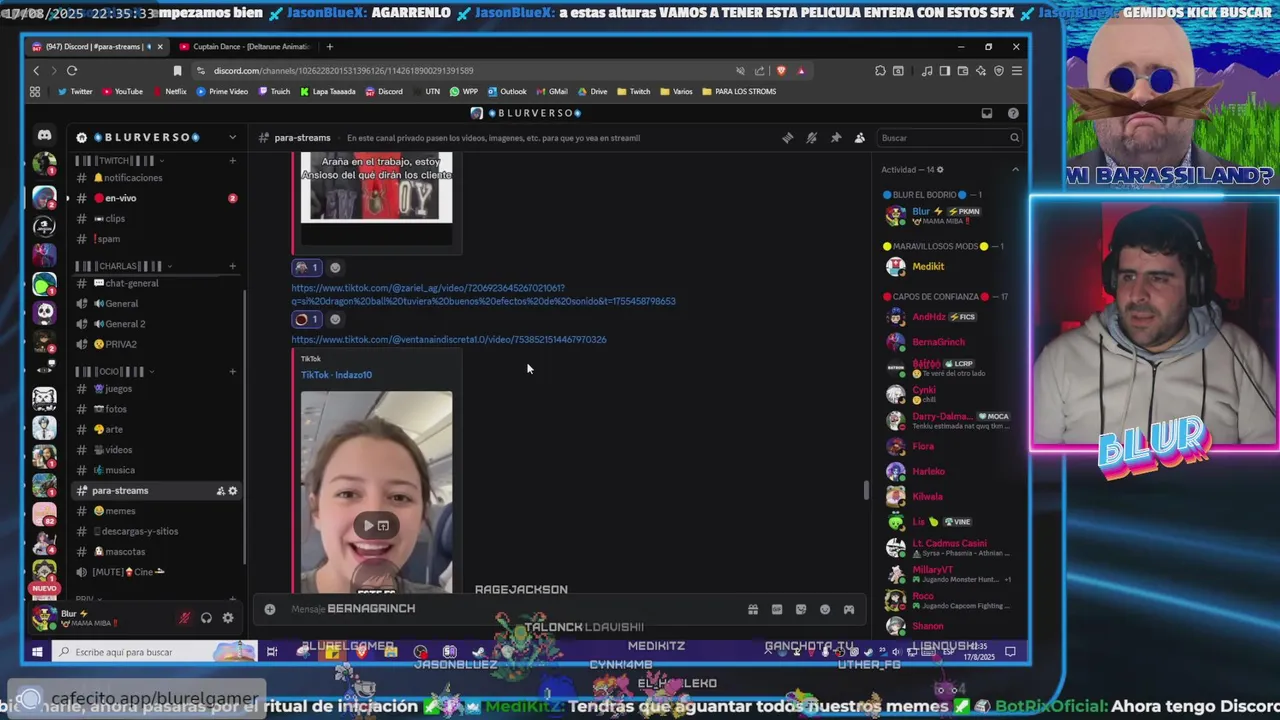The image size is (1280, 720).
Task: Open user settings gear
Action: 228,618
